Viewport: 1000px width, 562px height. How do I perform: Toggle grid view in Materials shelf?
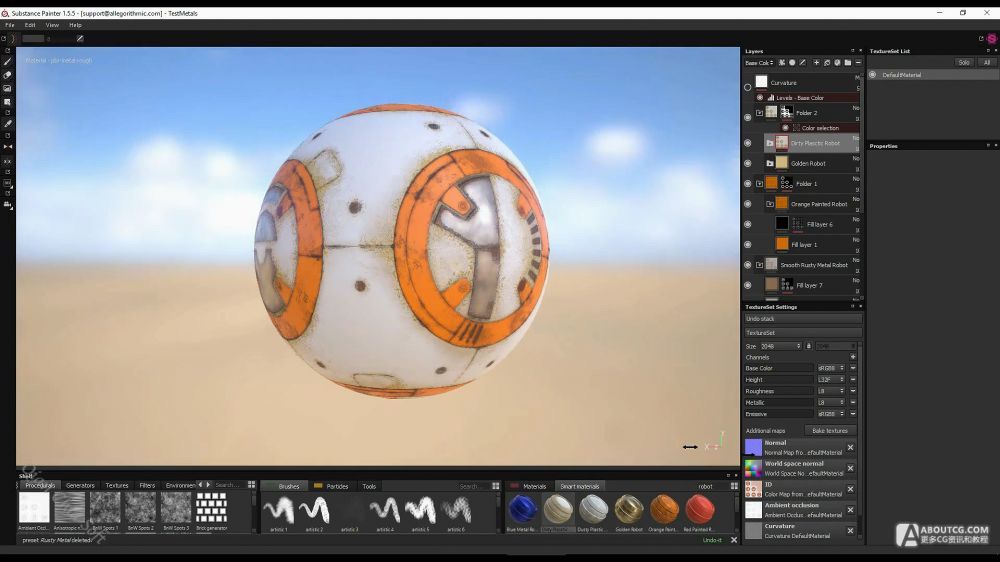734,486
